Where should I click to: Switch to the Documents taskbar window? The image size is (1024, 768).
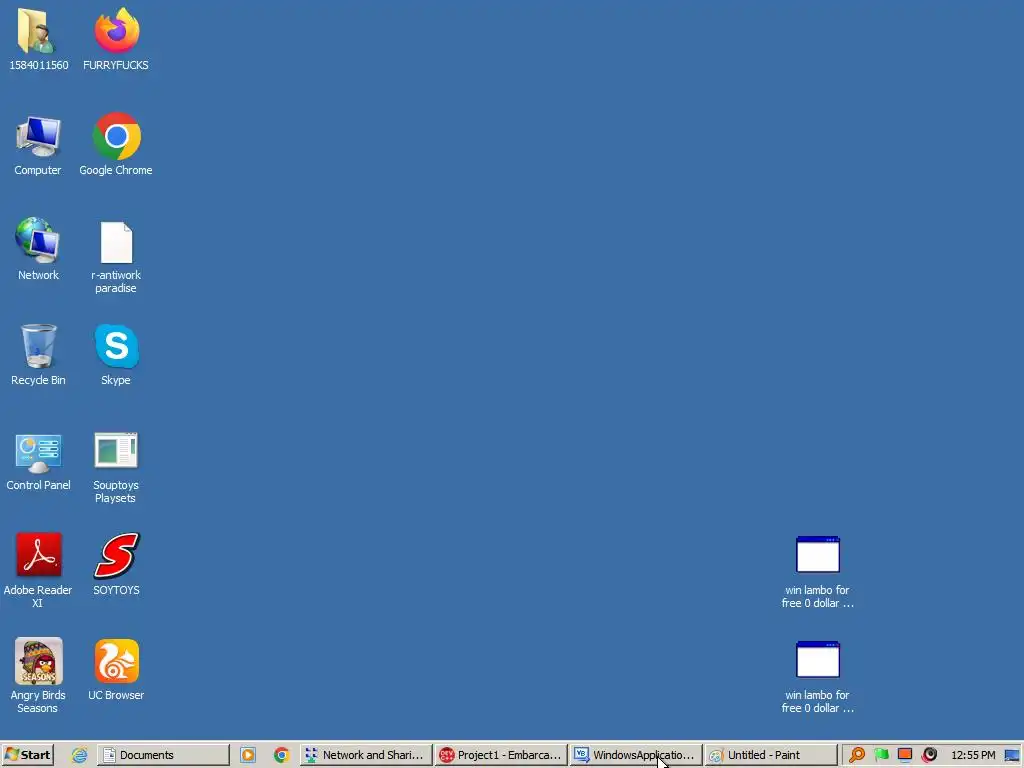point(163,755)
